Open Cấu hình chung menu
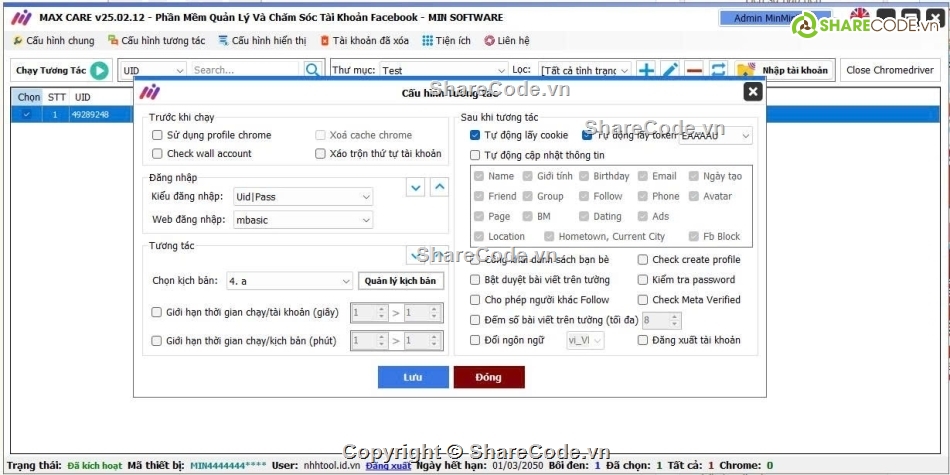This screenshot has height=475, width=950. click(x=53, y=41)
